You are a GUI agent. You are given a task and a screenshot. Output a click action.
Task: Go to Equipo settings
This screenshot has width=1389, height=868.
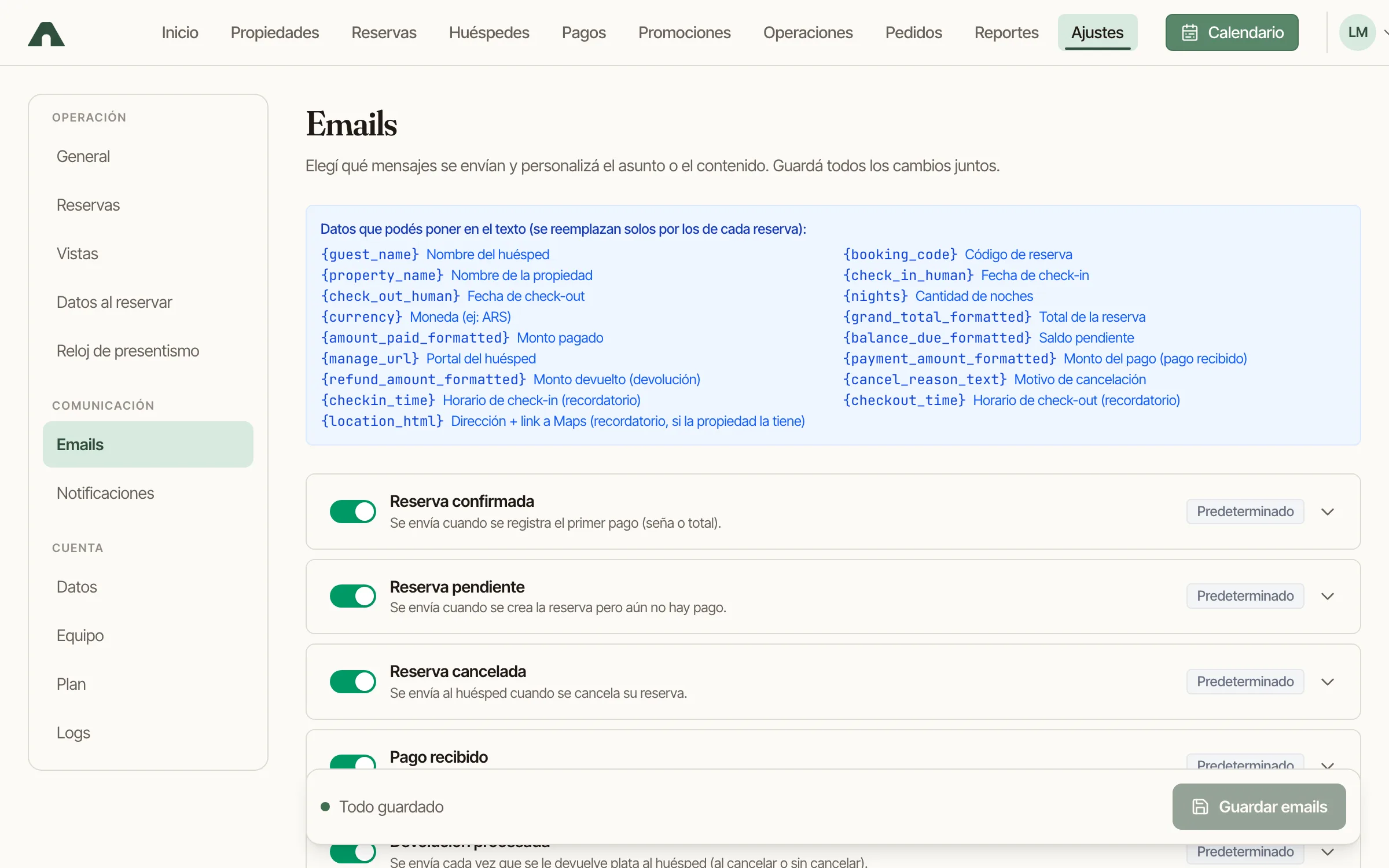pyautogui.click(x=148, y=635)
